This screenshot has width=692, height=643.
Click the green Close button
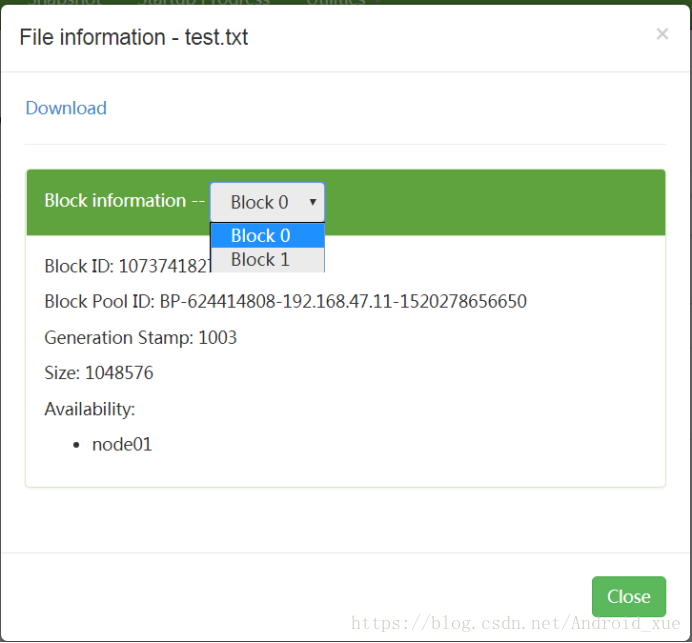629,596
